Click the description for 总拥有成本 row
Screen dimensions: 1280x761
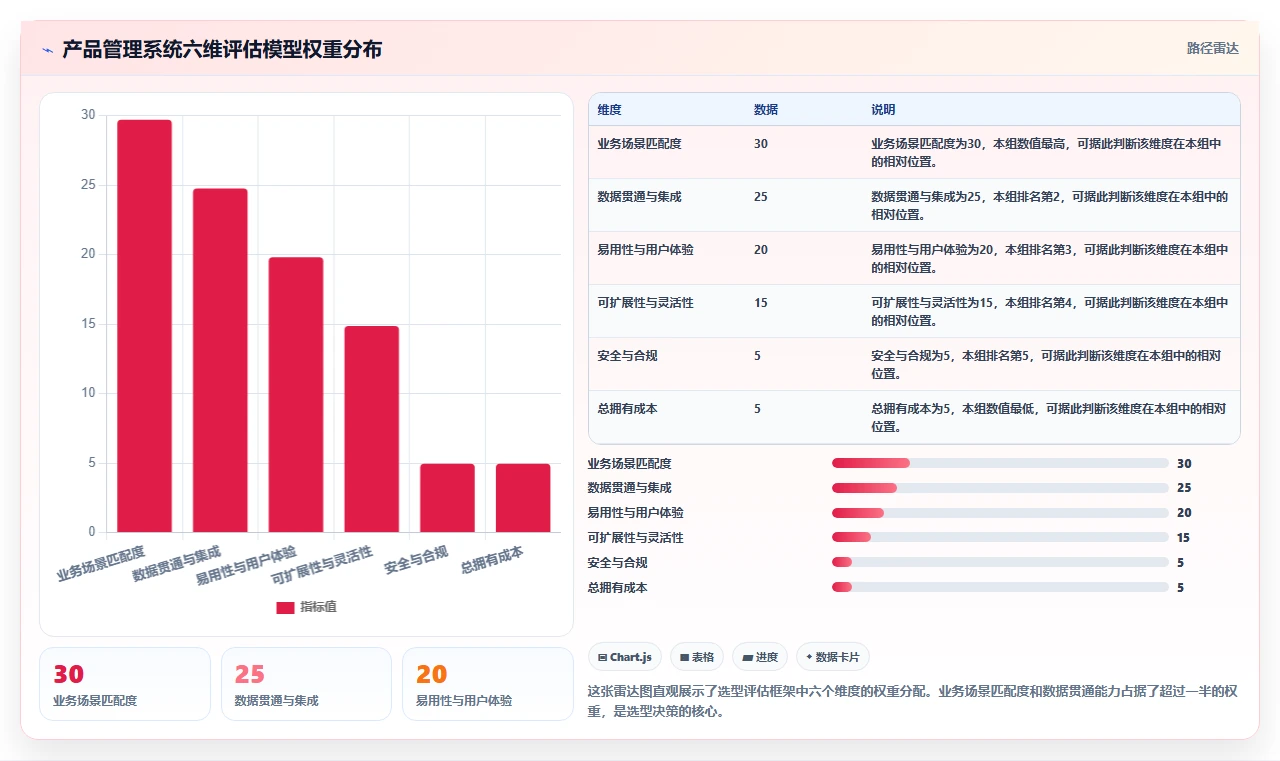pyautogui.click(x=1047, y=417)
